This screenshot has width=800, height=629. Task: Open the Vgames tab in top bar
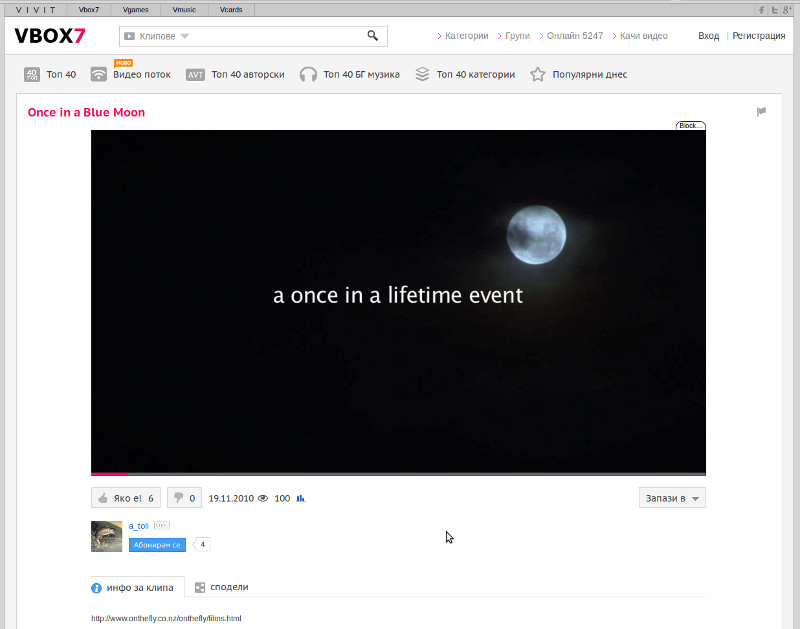tap(135, 9)
